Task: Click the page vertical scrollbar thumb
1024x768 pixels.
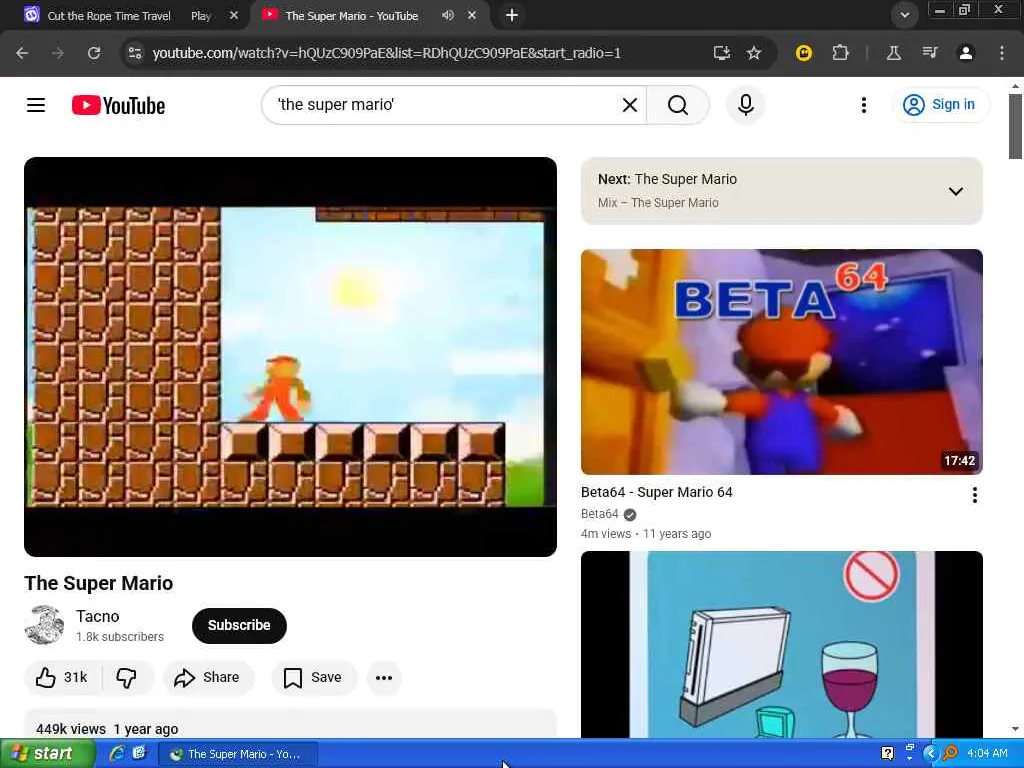Action: pos(1015,126)
